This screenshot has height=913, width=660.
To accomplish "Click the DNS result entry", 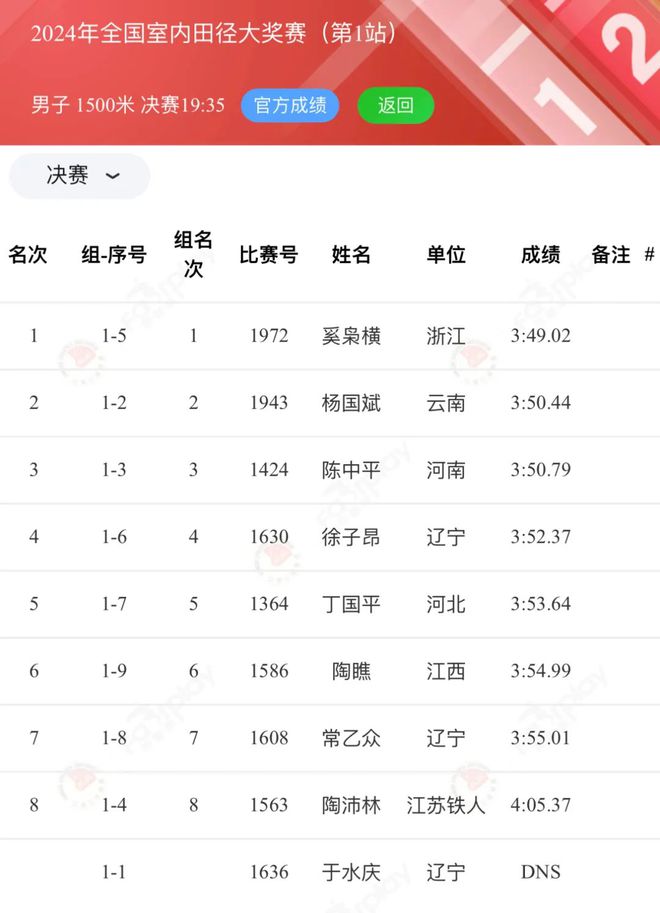I will [541, 872].
